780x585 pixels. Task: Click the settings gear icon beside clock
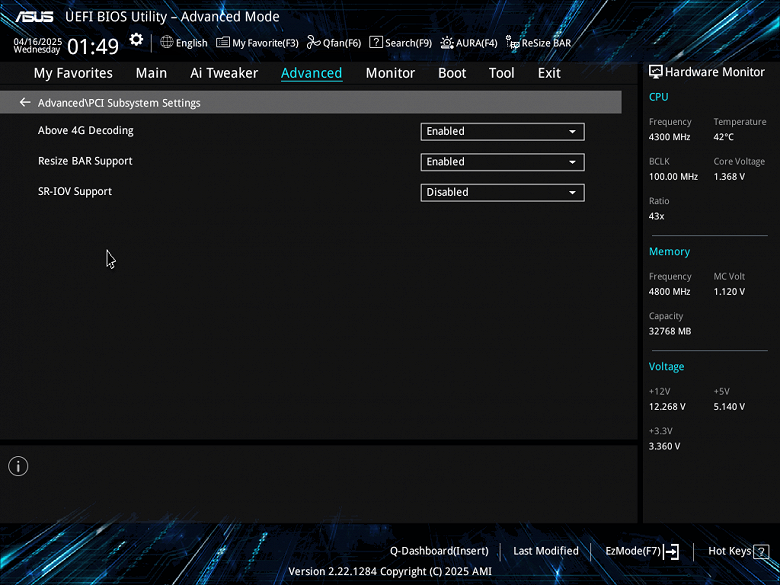pyautogui.click(x=136, y=40)
